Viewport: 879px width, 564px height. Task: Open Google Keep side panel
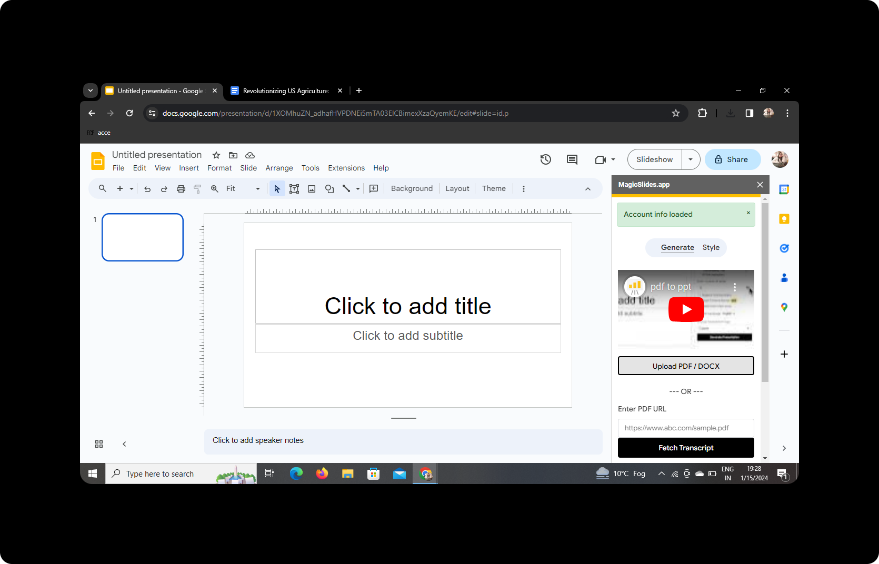[x=784, y=219]
